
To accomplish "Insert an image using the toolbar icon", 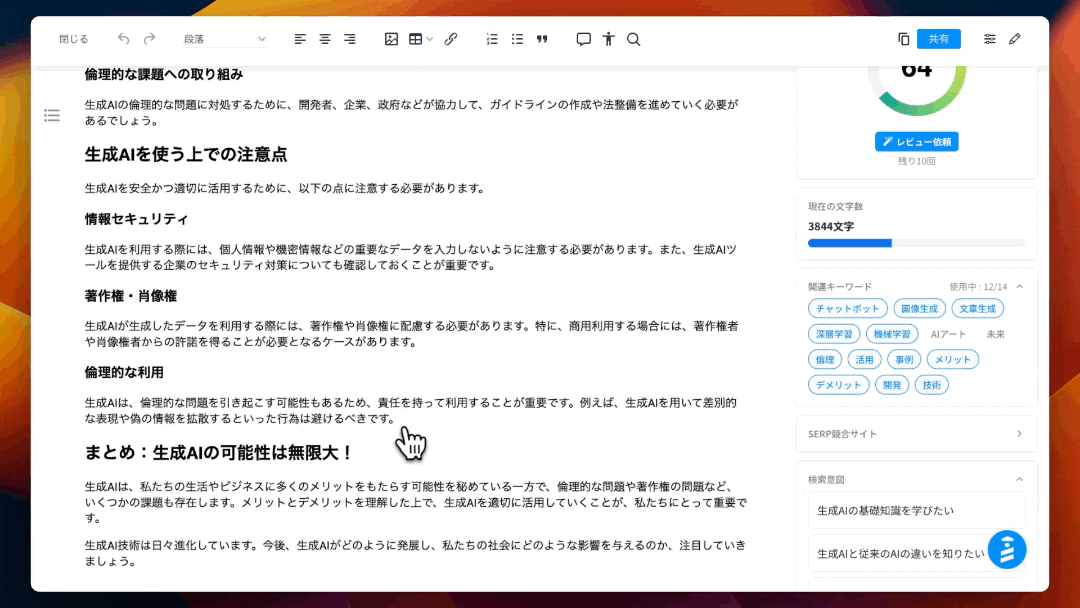I will pos(391,39).
